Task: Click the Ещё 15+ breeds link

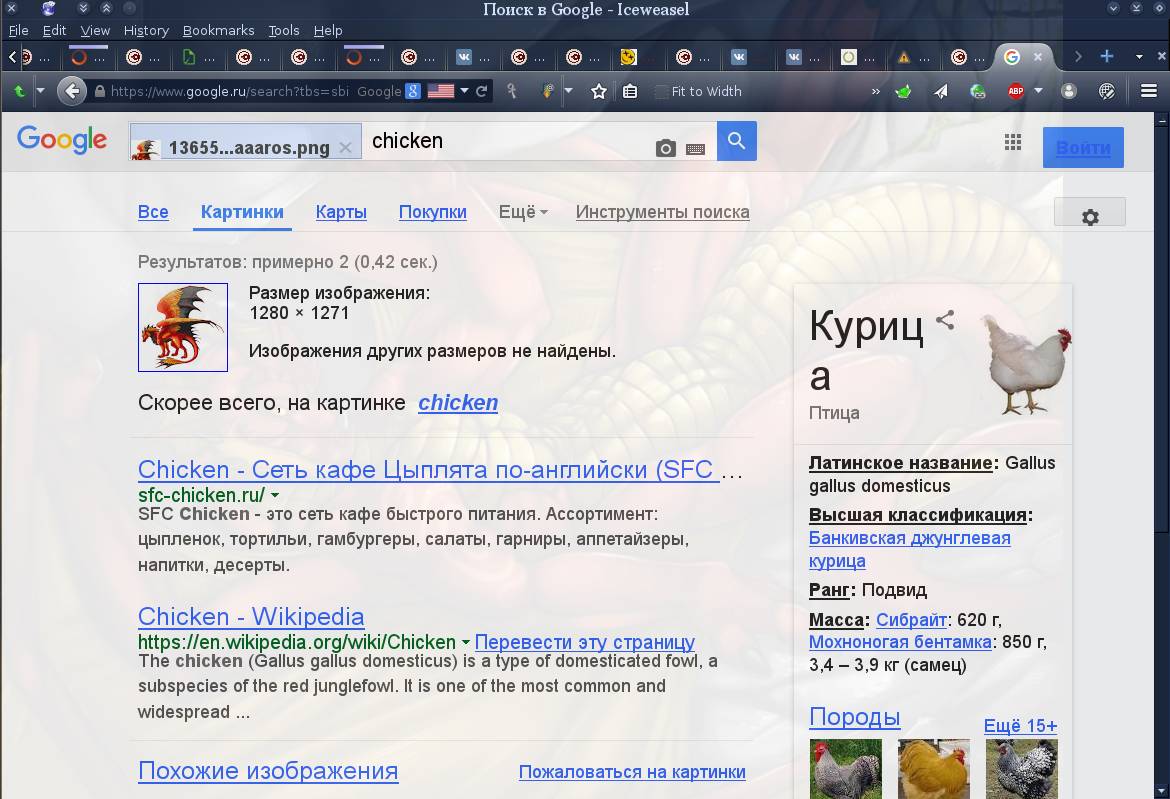Action: (x=1020, y=726)
